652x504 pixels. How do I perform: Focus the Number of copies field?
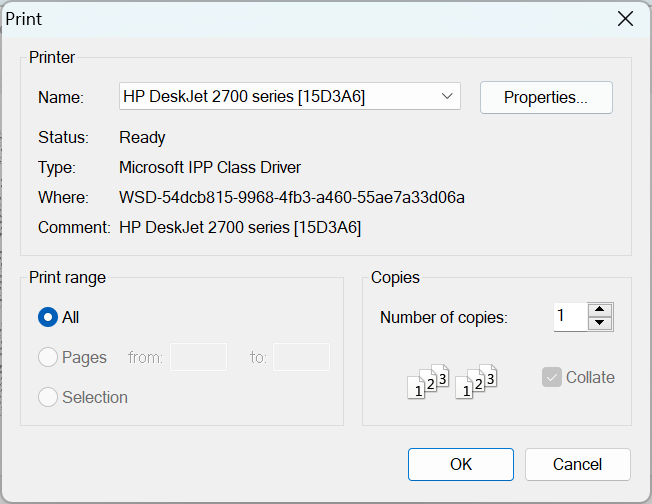pos(570,317)
